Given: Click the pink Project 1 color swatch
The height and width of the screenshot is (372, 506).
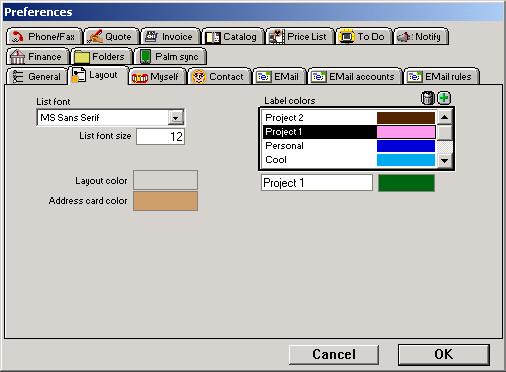Looking at the screenshot, I should 406,132.
